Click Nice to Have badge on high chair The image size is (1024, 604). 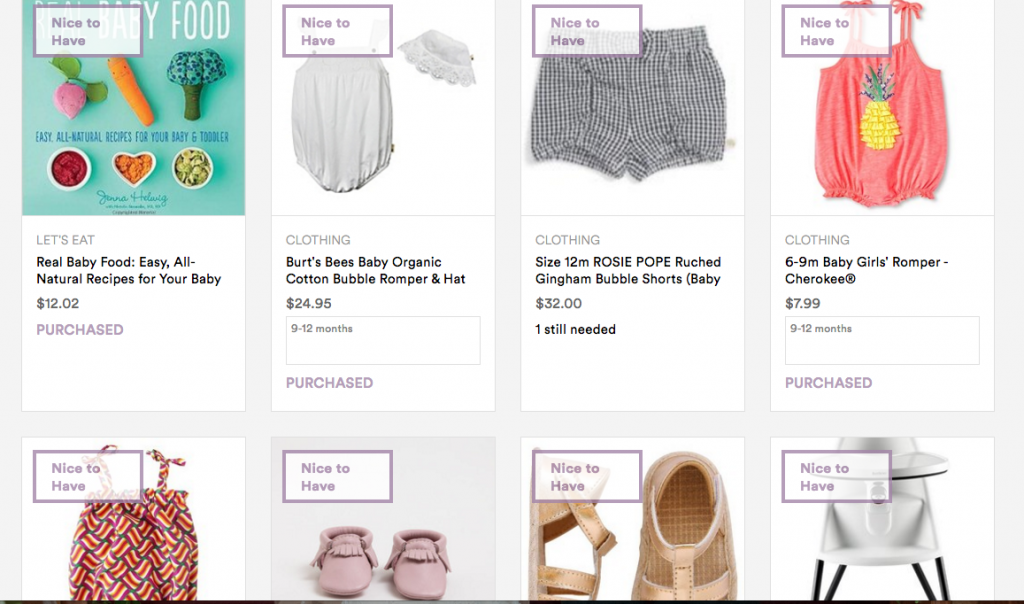(x=837, y=477)
